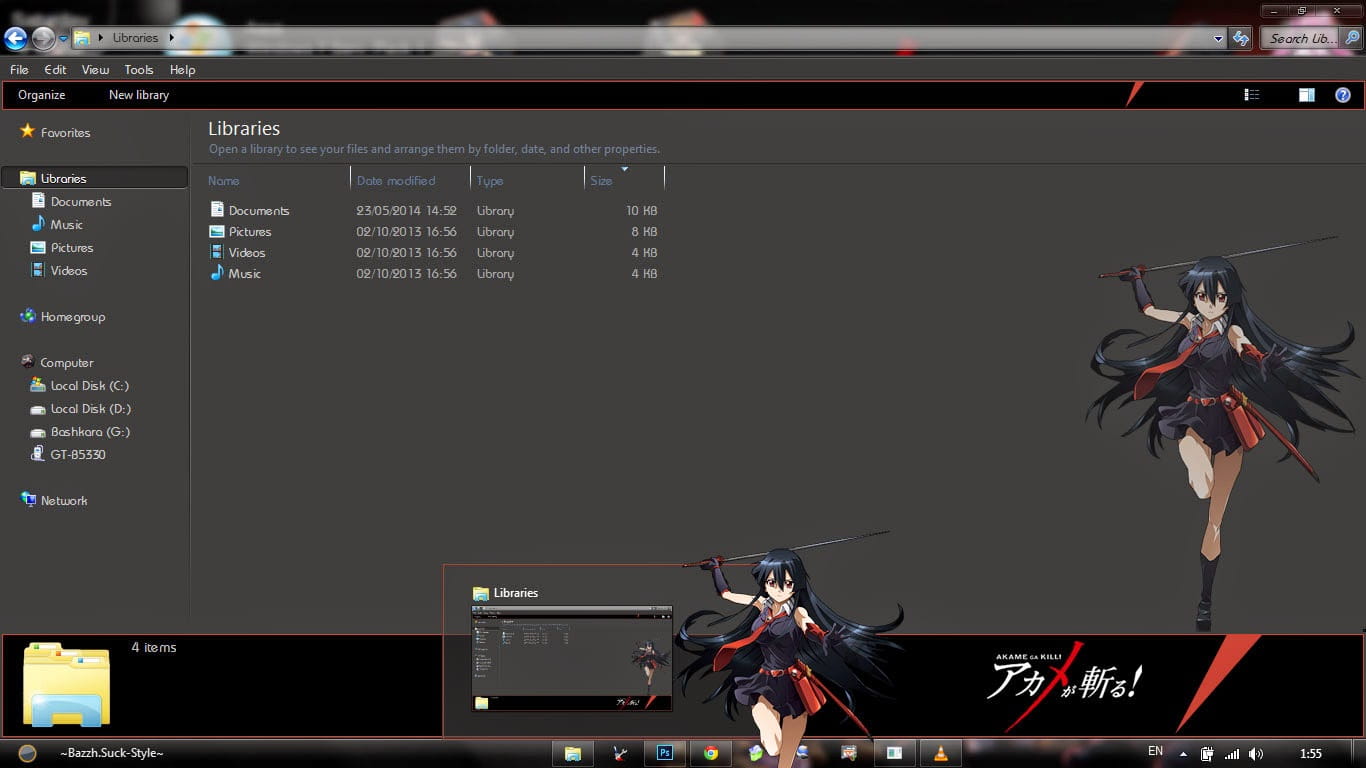Open help with the question mark icon
Image resolution: width=1366 pixels, height=768 pixels.
tap(1343, 95)
